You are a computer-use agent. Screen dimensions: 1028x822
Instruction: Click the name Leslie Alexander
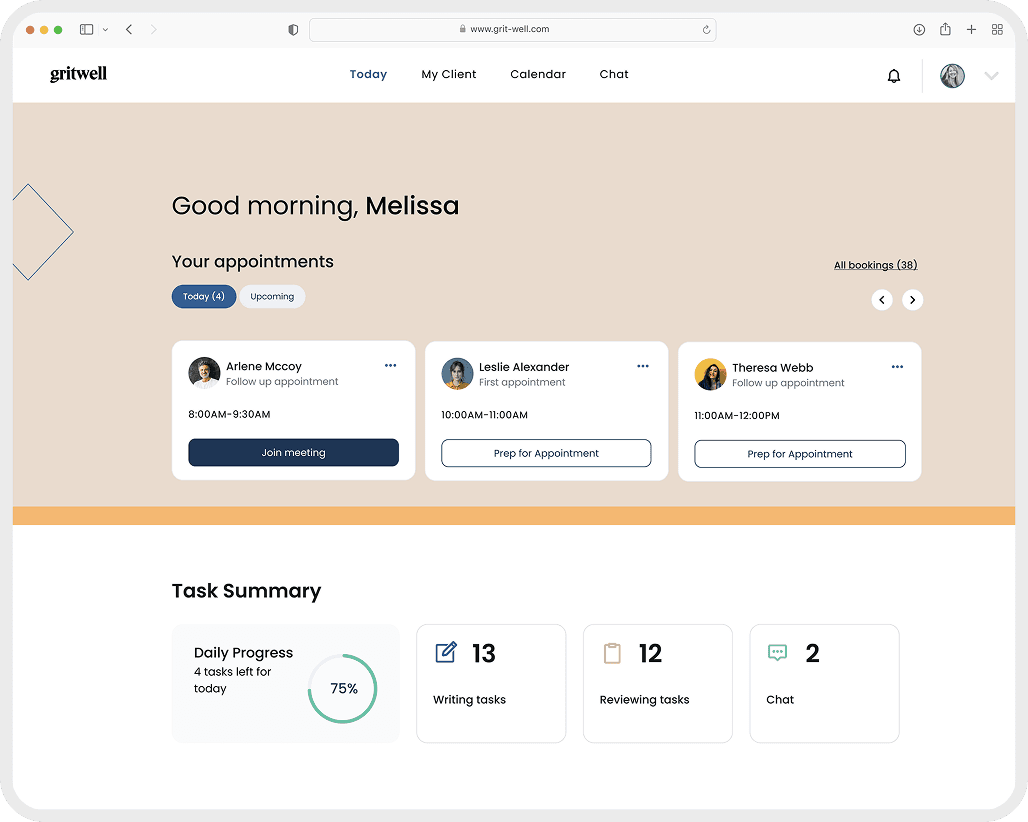(x=524, y=367)
